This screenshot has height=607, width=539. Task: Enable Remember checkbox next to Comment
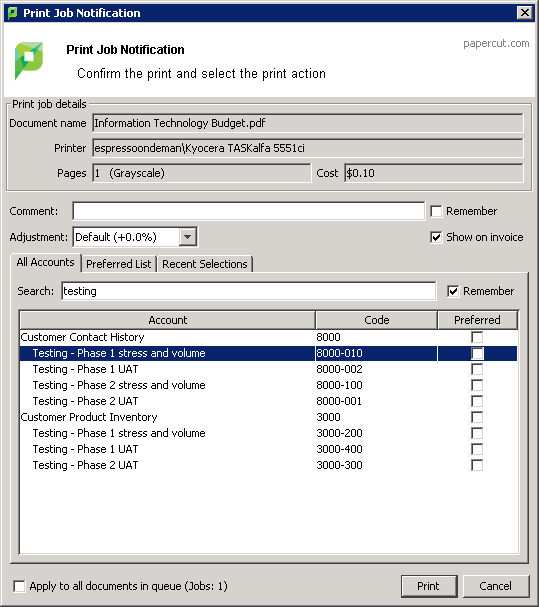(436, 211)
